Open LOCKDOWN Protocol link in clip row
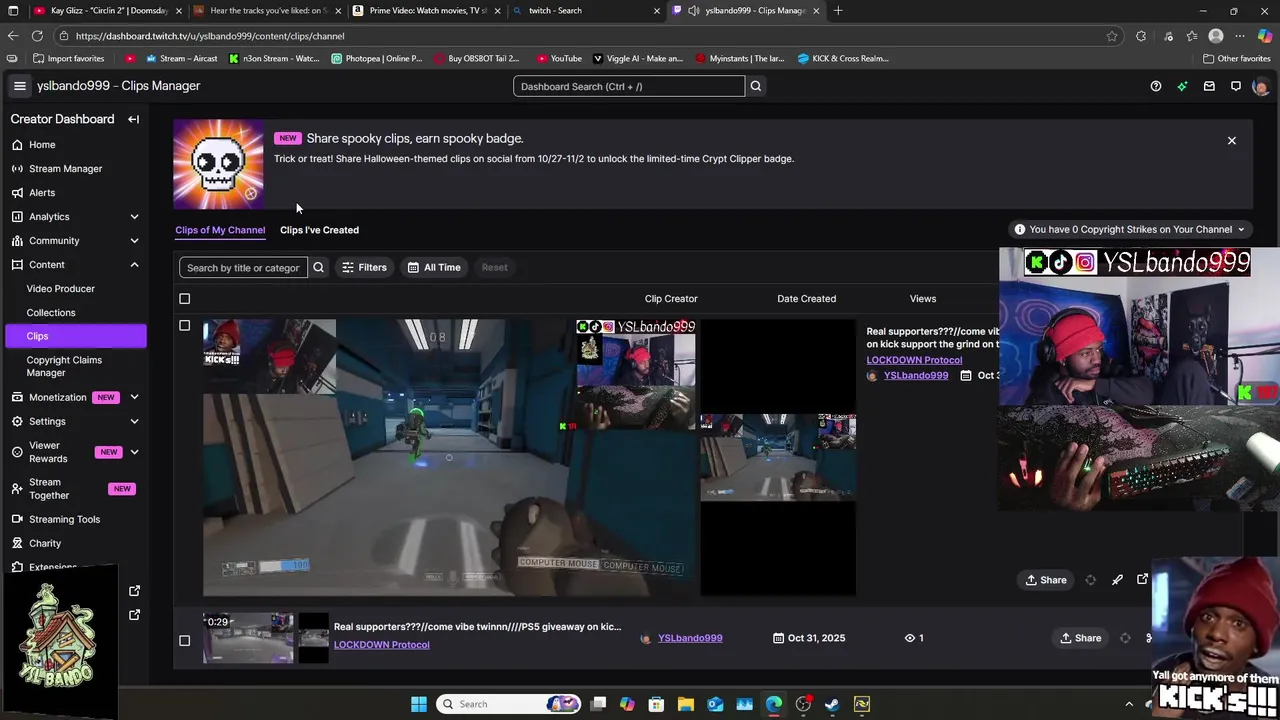This screenshot has height=720, width=1280. tap(381, 645)
